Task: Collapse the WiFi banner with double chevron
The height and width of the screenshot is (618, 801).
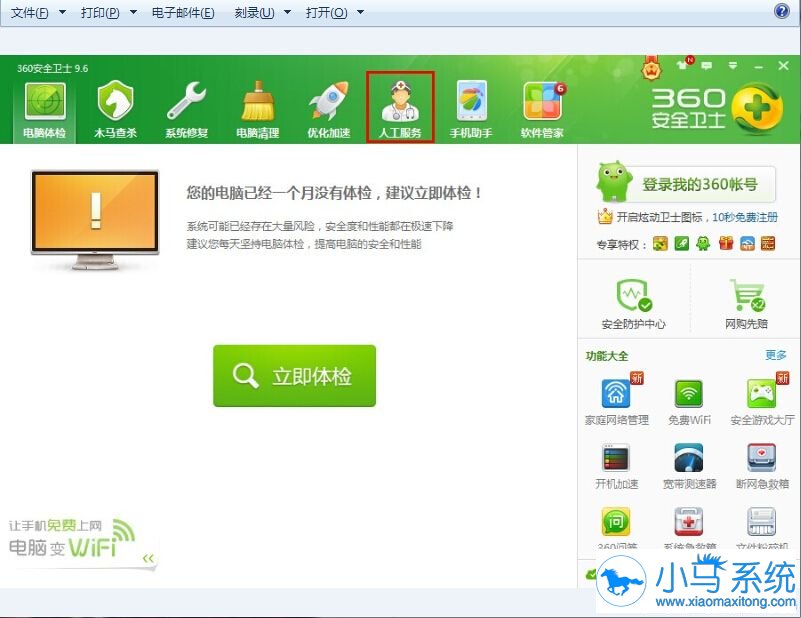Action: 148,558
